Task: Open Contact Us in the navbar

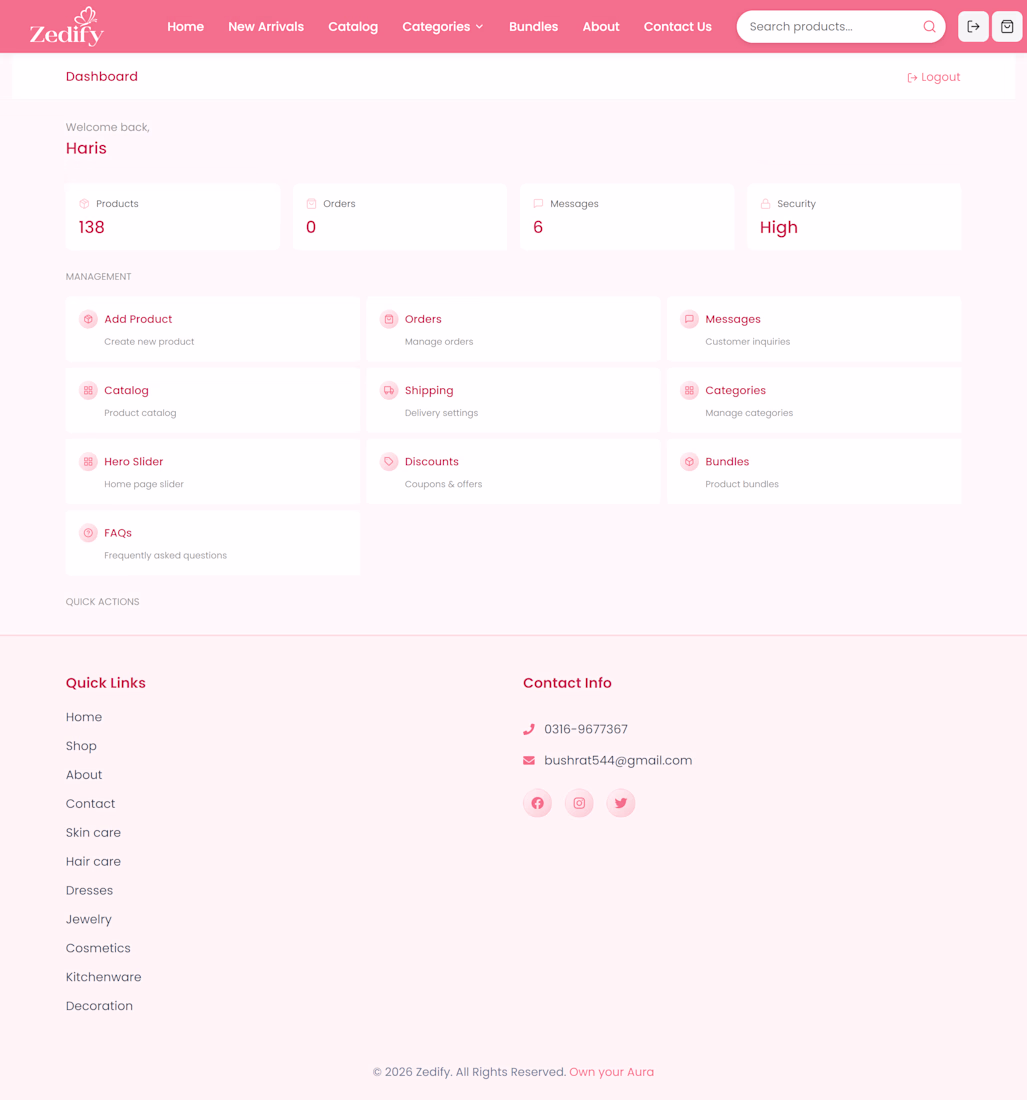Action: [678, 27]
